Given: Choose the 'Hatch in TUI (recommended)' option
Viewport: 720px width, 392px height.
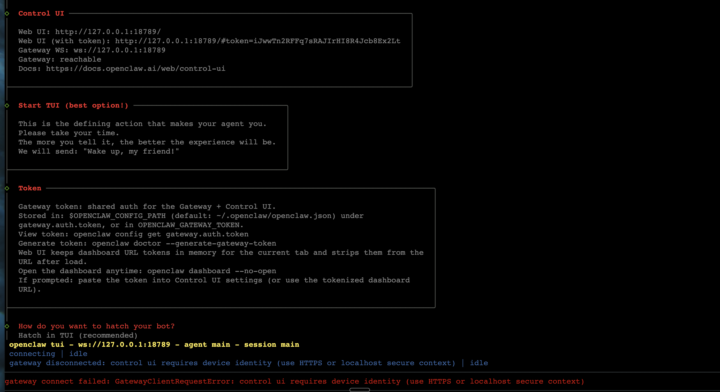Looking at the screenshot, I should point(78,335).
